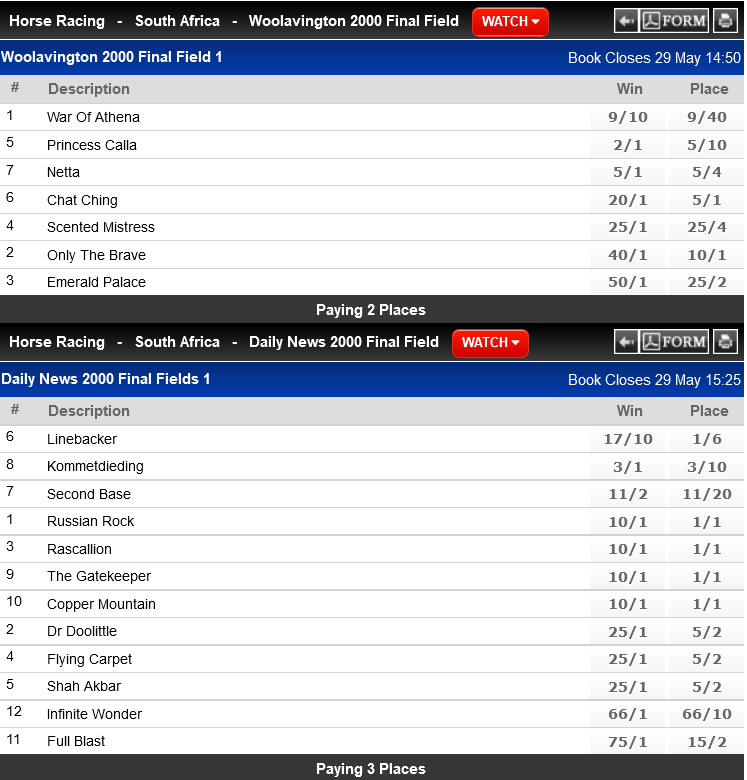
Task: Click the Woolavington 2000 Final Field 1 heading
Action: (112, 57)
